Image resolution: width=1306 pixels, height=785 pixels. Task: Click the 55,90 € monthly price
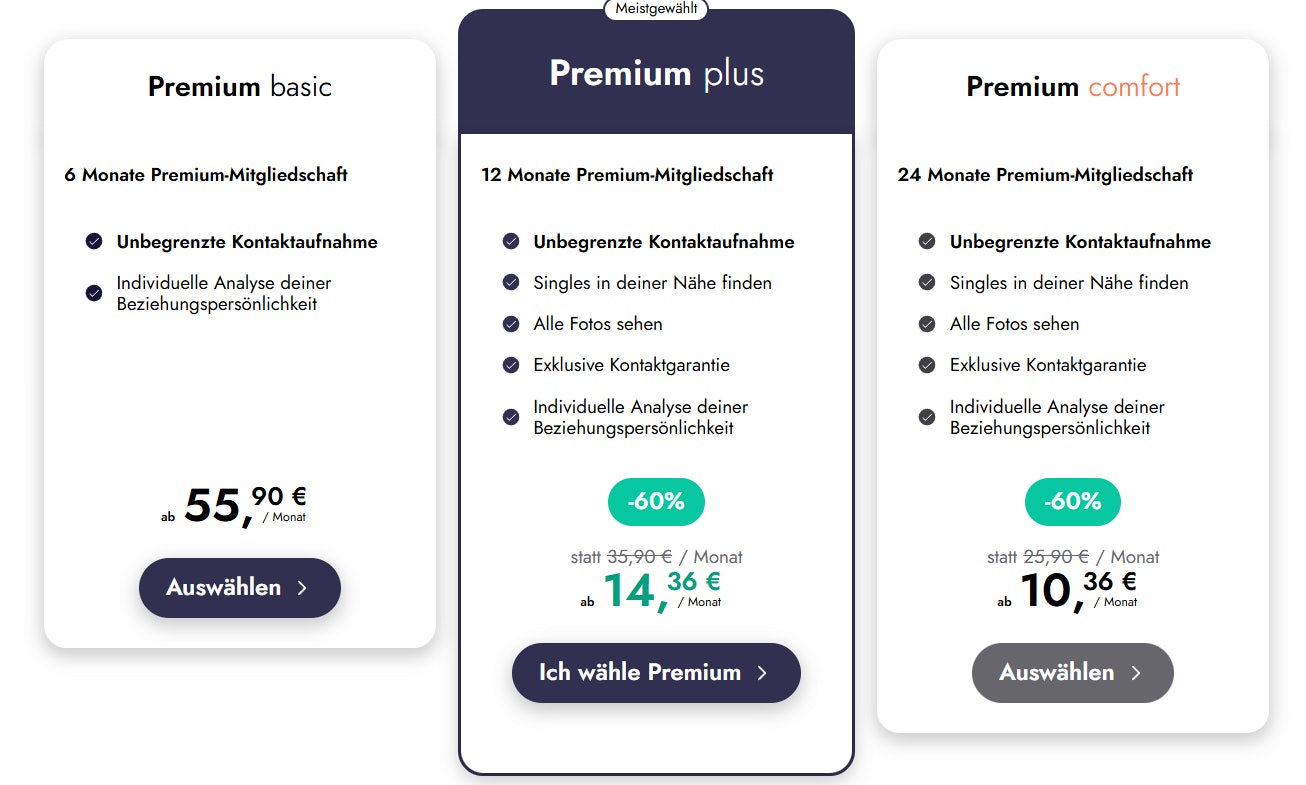[244, 505]
